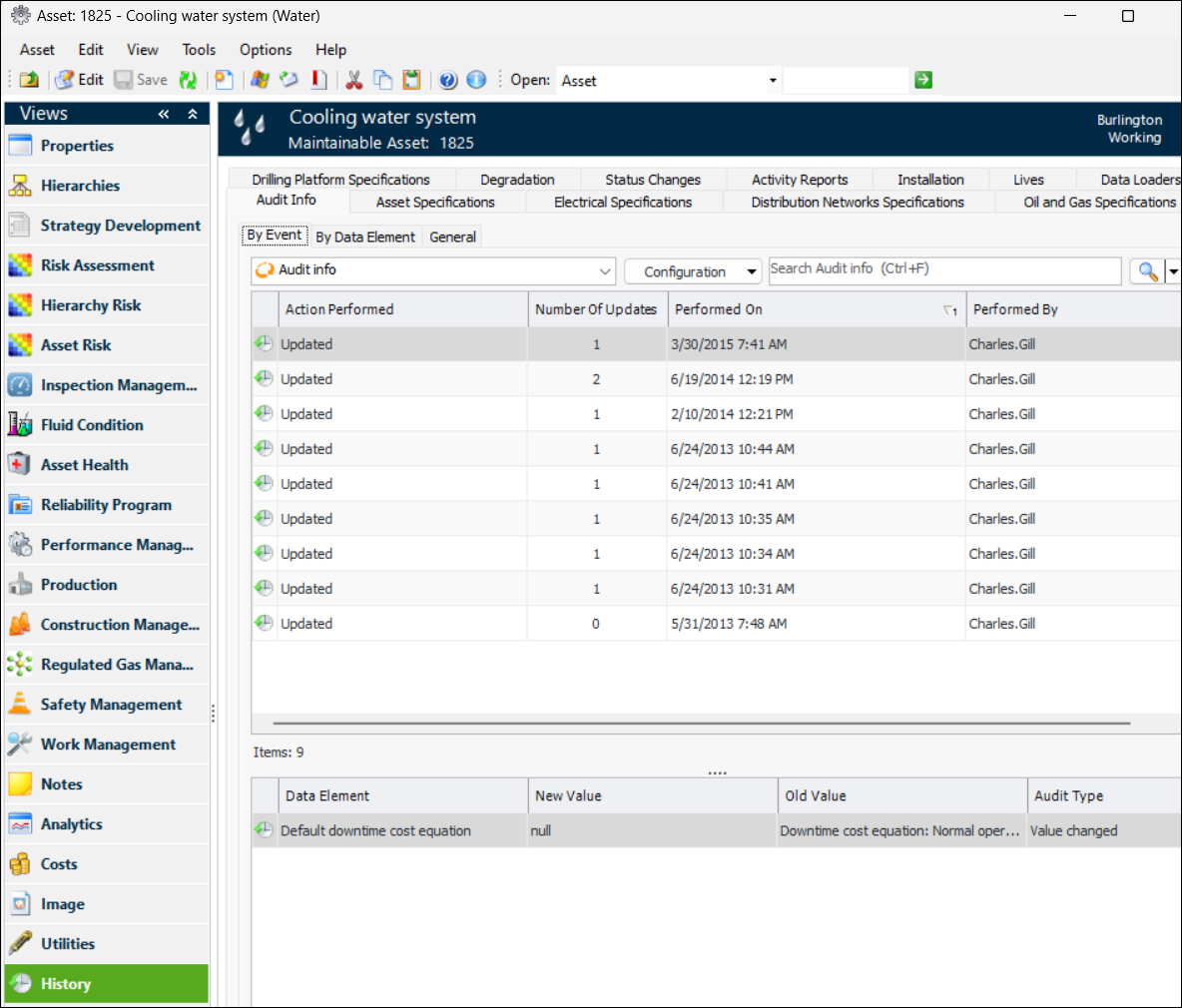Sort by the Performed On column header

[719, 309]
